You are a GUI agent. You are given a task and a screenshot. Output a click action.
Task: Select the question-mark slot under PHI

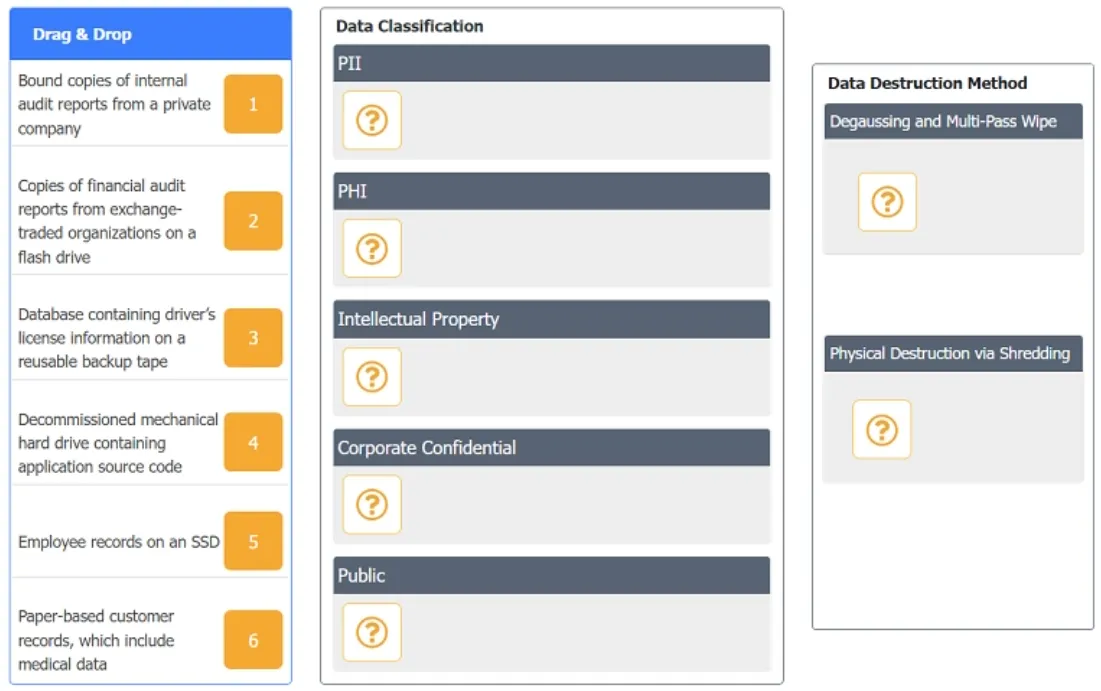(372, 249)
